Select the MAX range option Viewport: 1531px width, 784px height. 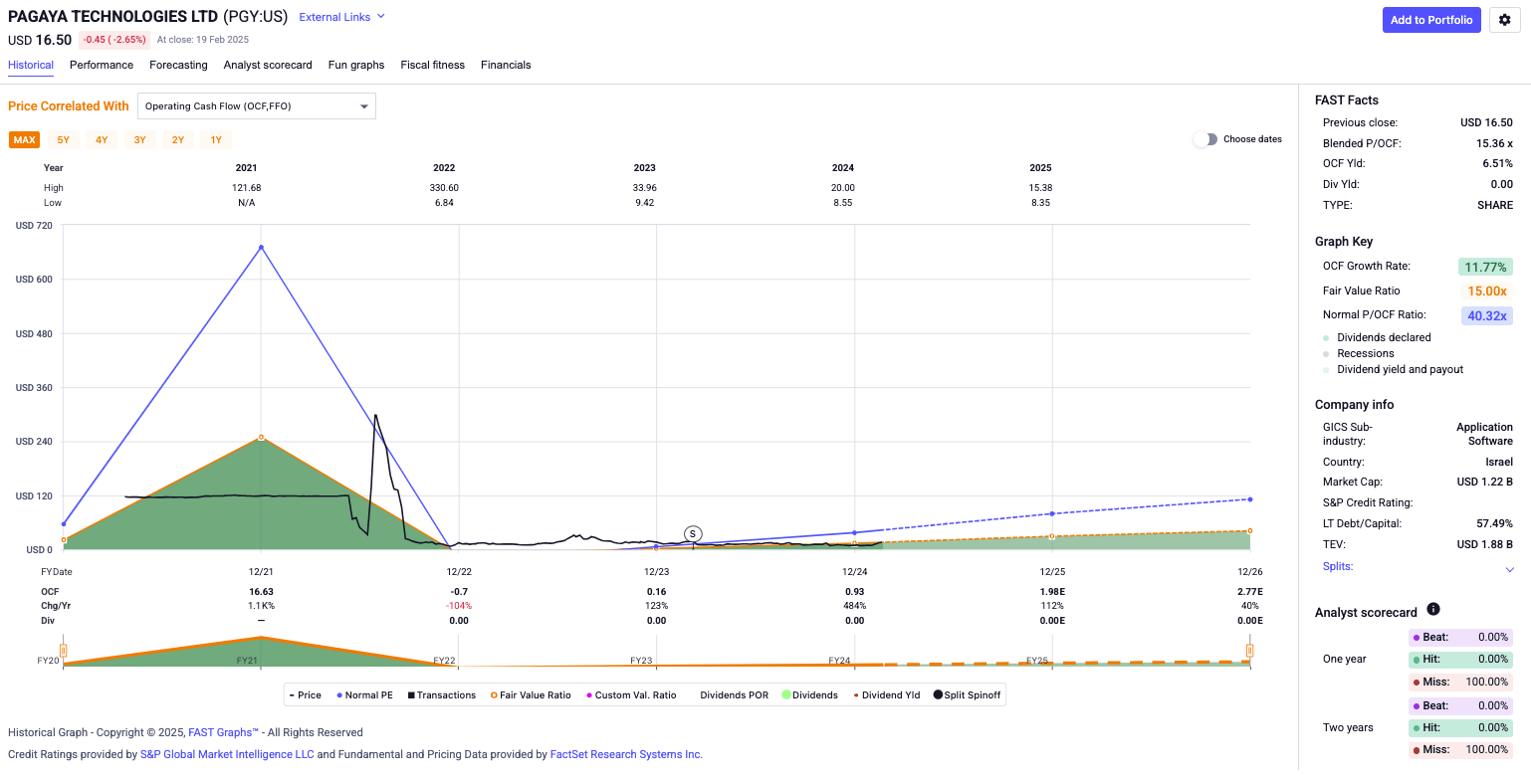[x=24, y=139]
